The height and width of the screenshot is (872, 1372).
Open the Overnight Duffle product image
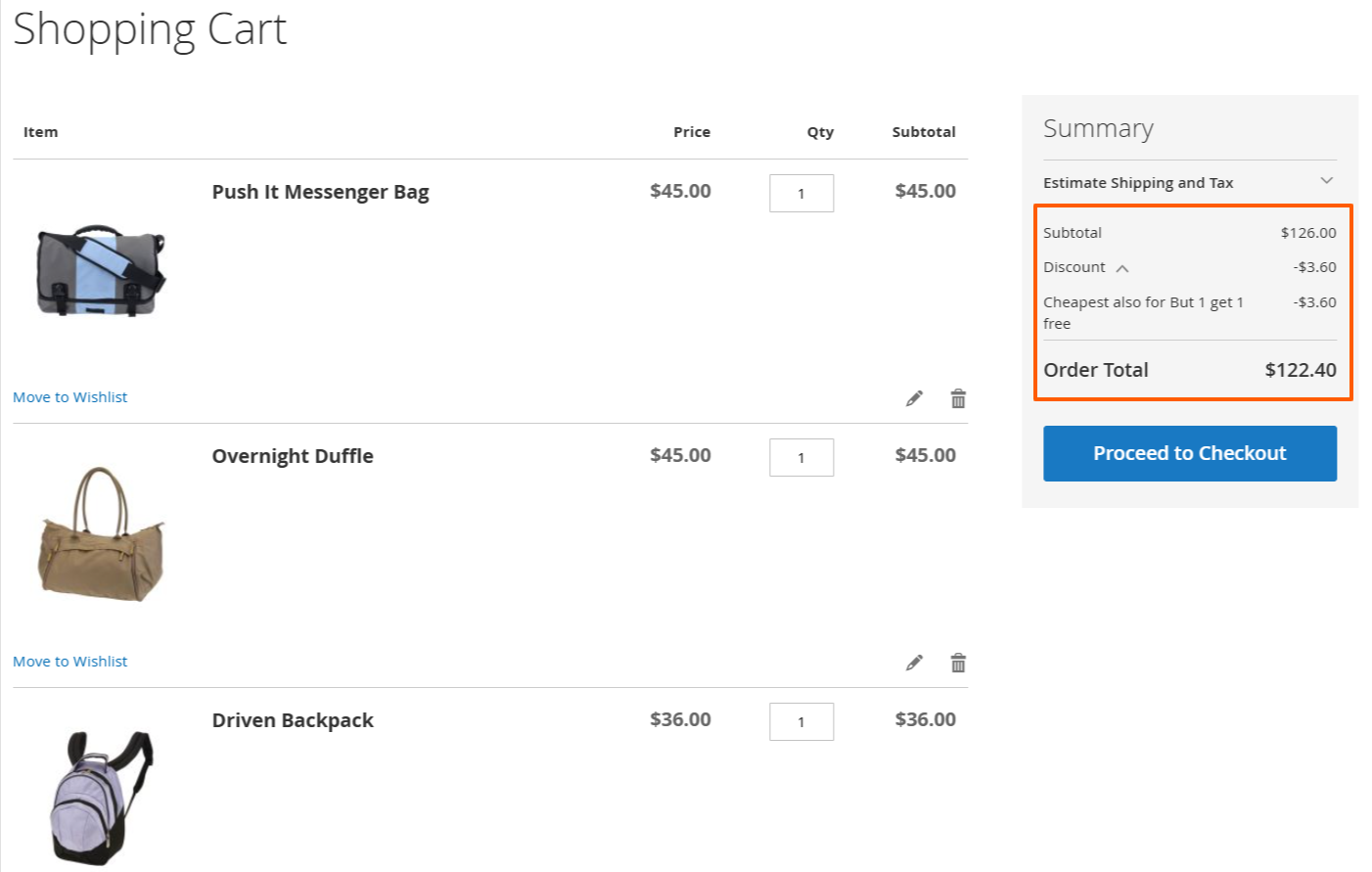pos(101,534)
